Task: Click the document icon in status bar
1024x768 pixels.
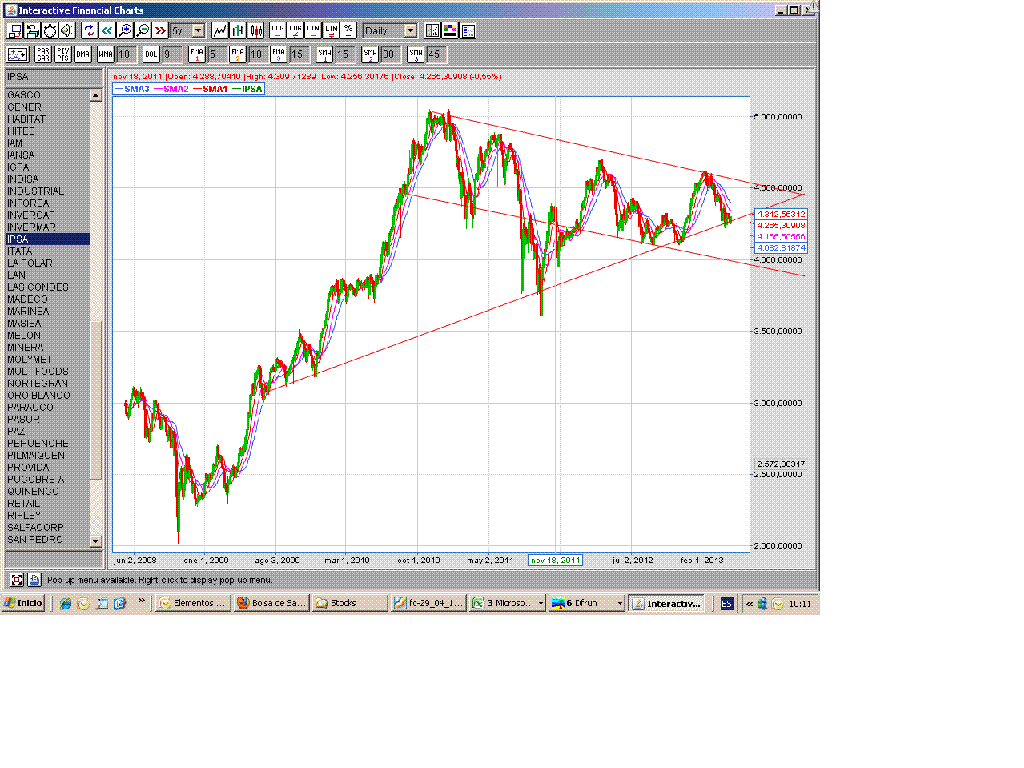Action: [34, 580]
